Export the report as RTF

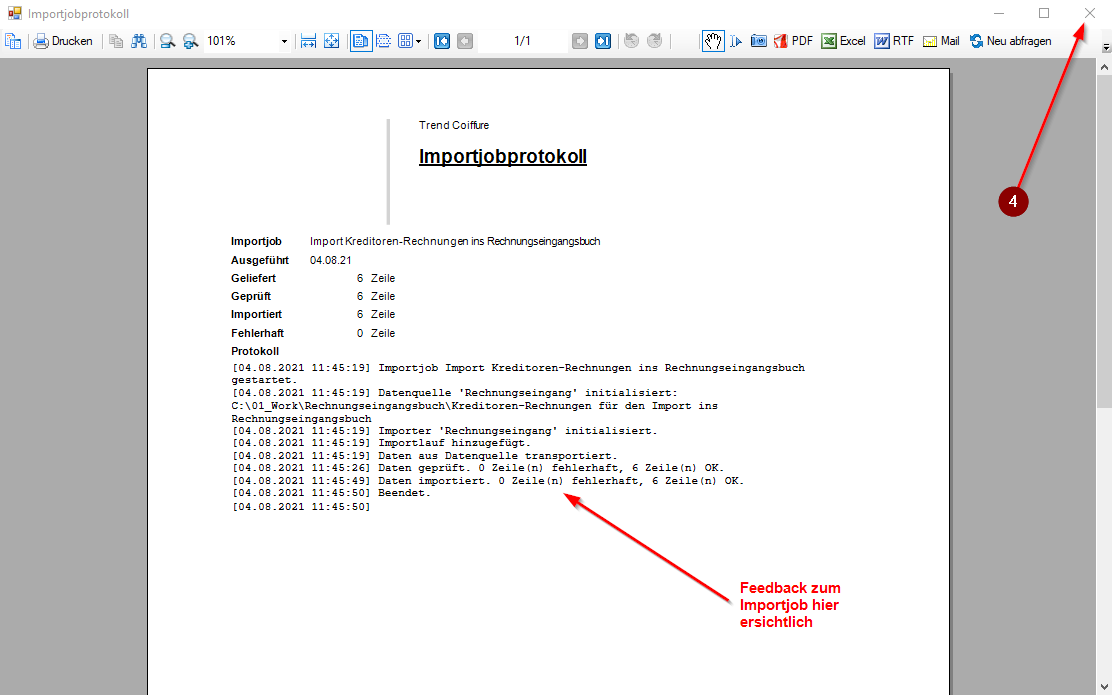(x=894, y=41)
